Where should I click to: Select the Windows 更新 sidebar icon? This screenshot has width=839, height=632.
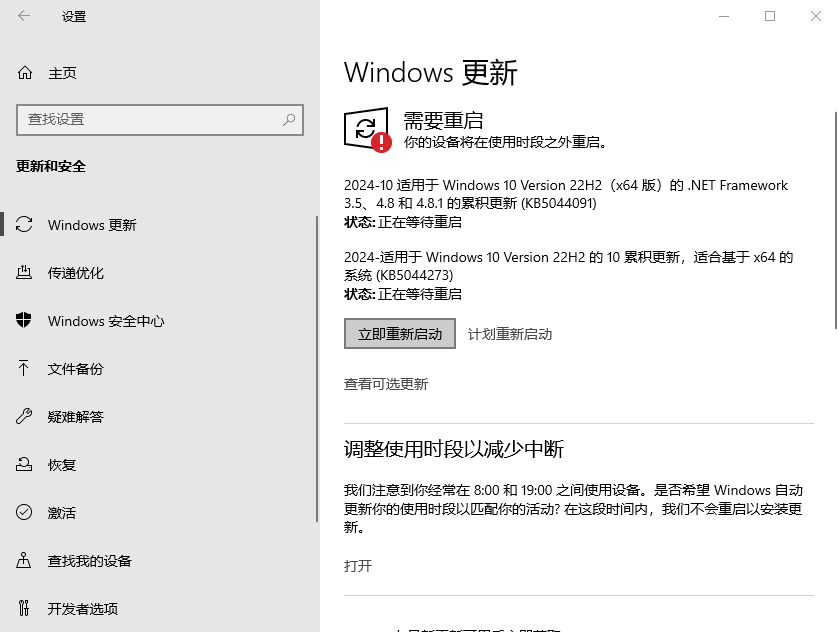point(26,225)
